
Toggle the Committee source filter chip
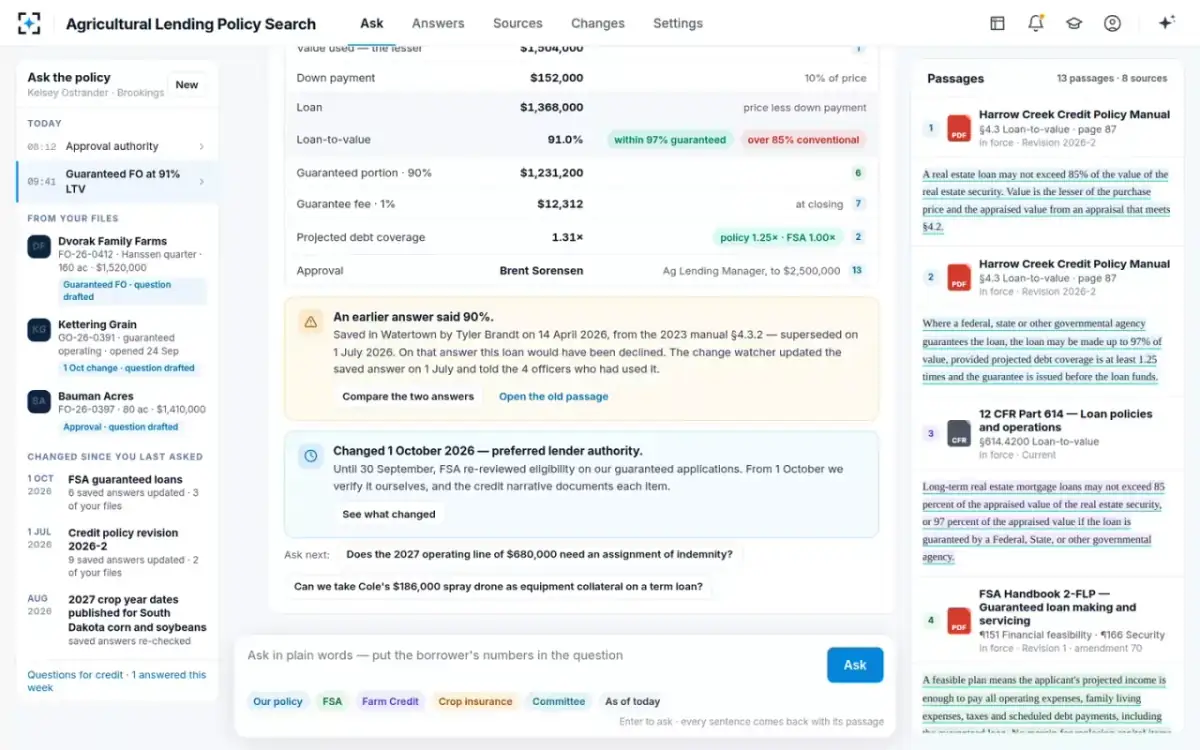pos(558,702)
